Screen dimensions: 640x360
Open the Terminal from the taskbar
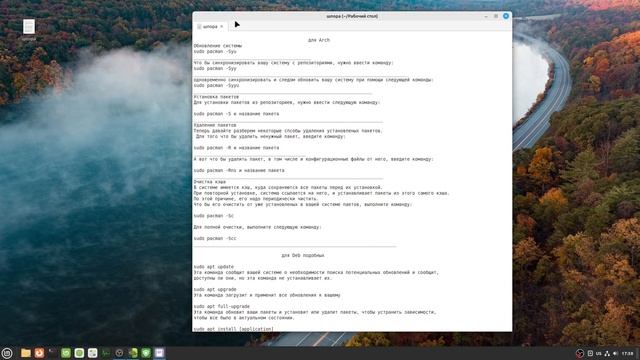[52, 353]
